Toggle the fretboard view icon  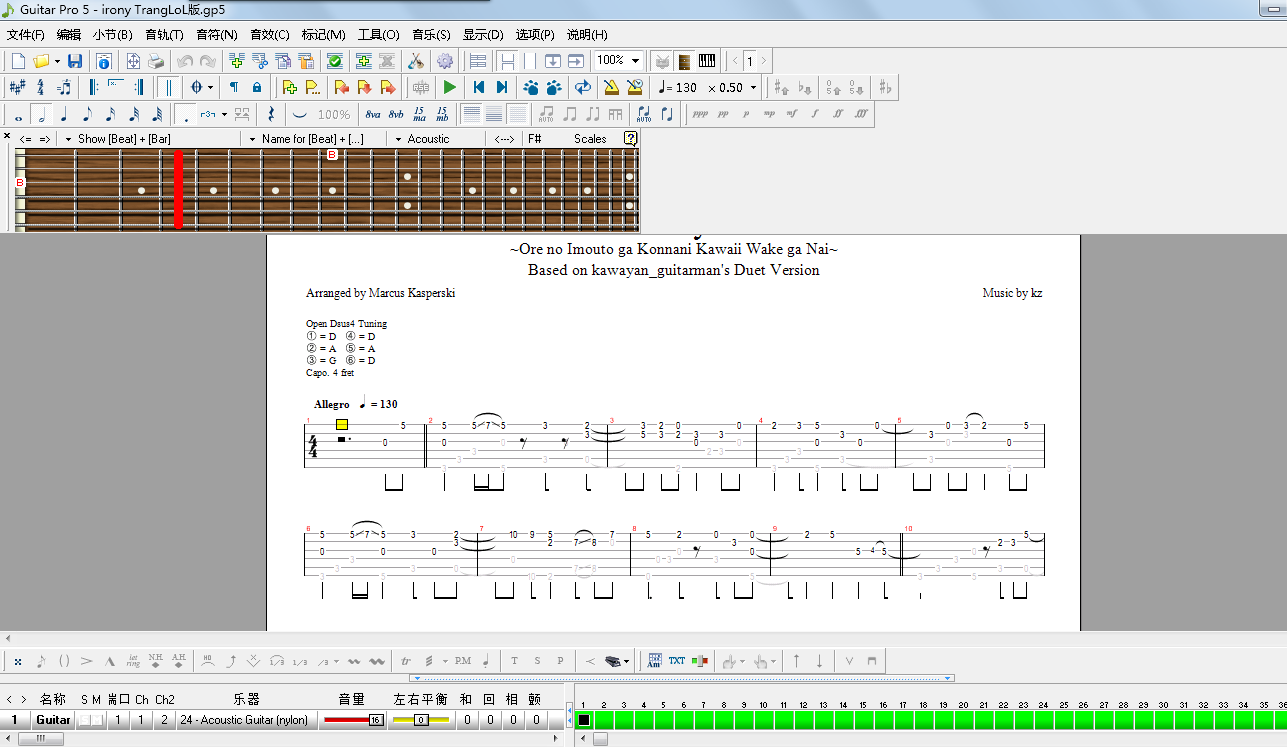pyautogui.click(x=684, y=61)
